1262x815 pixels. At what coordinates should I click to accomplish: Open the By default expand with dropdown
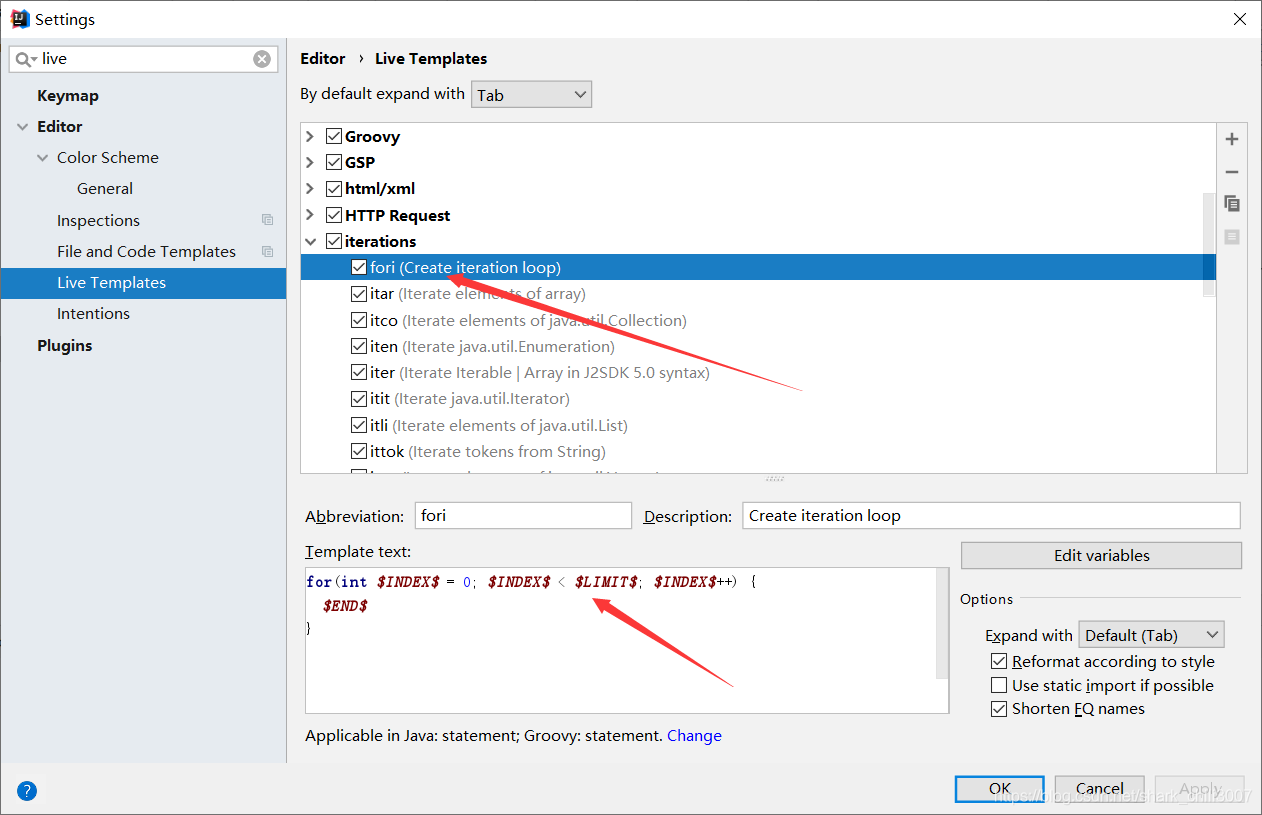531,95
